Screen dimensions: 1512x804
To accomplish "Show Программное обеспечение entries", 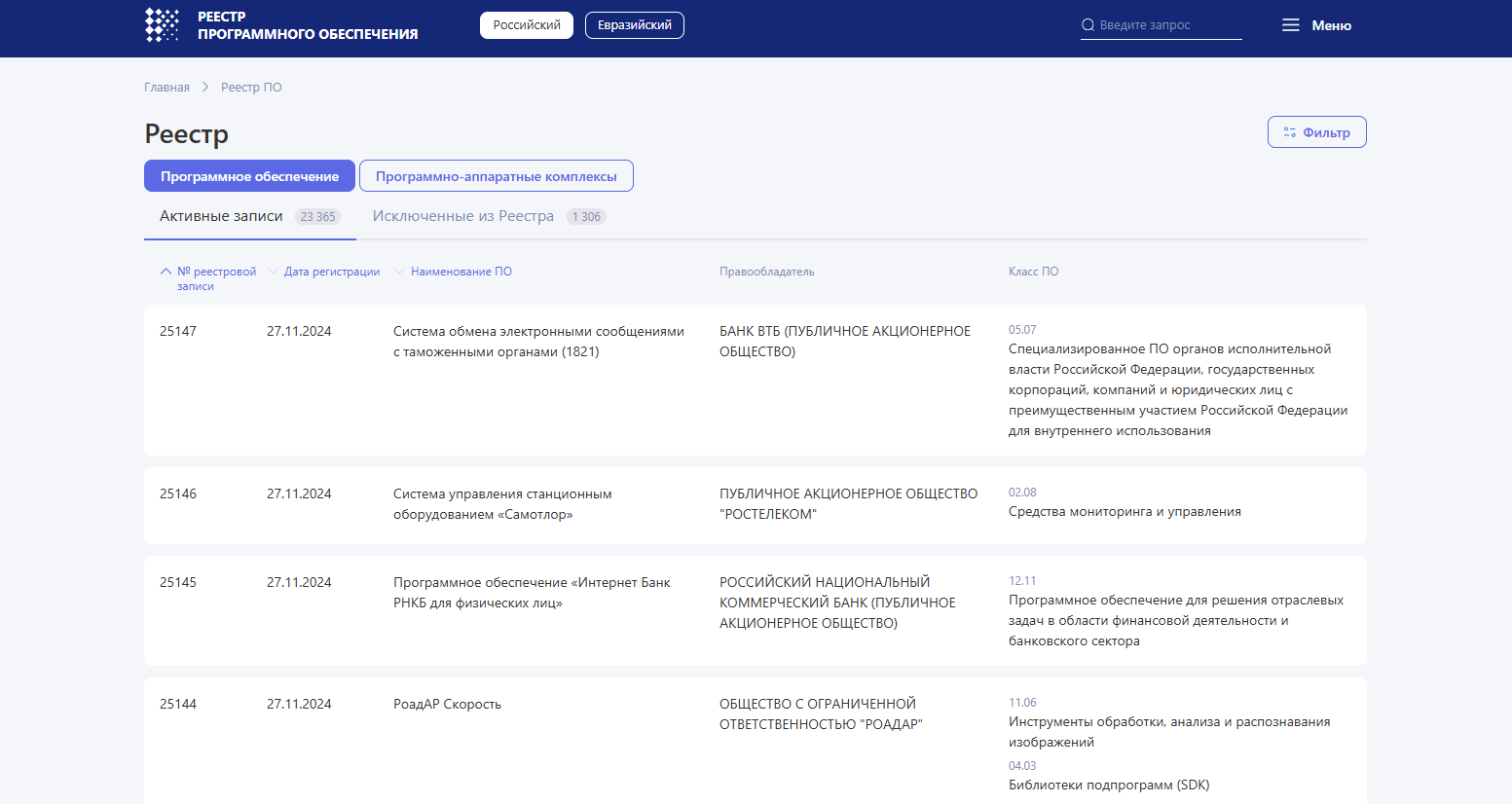I will (249, 176).
